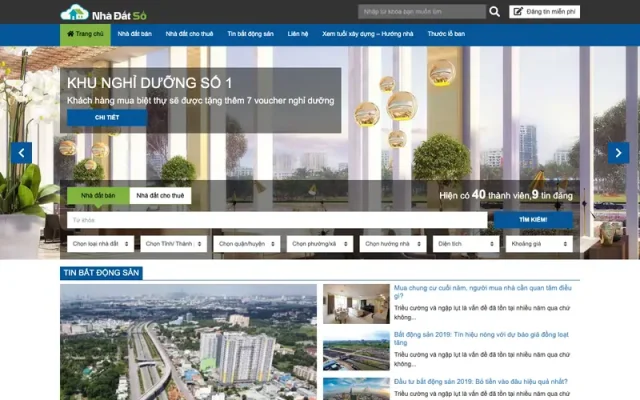Select the Nhà đất cho thuê search tab
This screenshot has width=640, height=400.
click(160, 196)
